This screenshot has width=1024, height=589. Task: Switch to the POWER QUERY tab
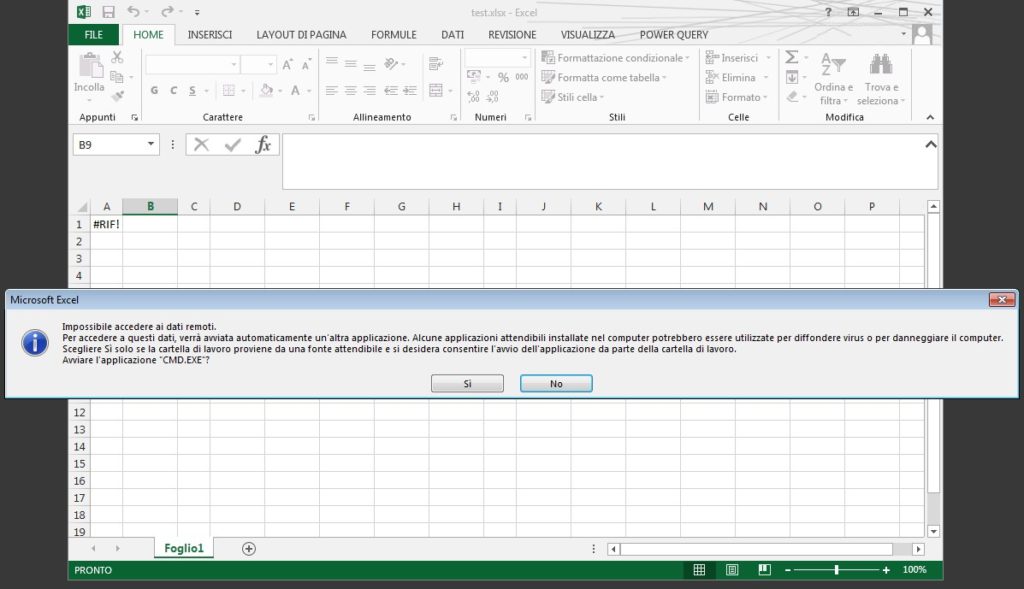[x=674, y=35]
